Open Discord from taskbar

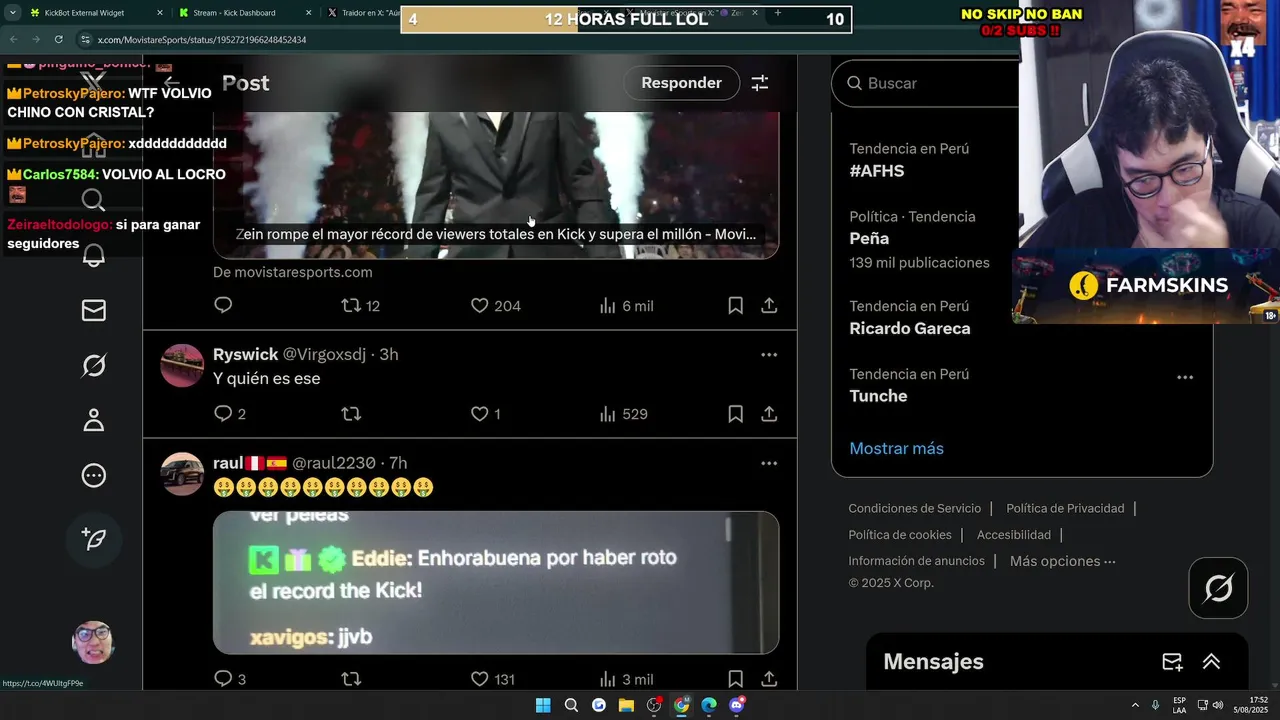pos(737,705)
